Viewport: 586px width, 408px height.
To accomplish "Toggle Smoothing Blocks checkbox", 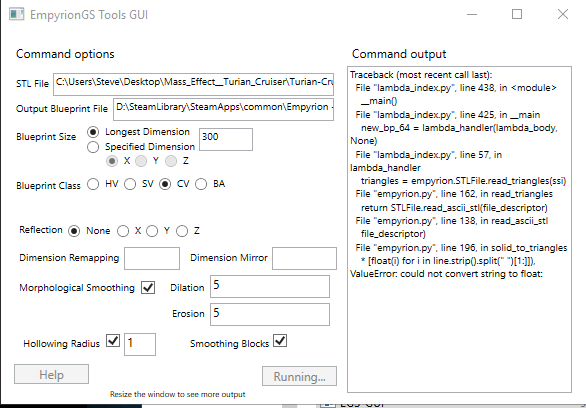I will 280,340.
